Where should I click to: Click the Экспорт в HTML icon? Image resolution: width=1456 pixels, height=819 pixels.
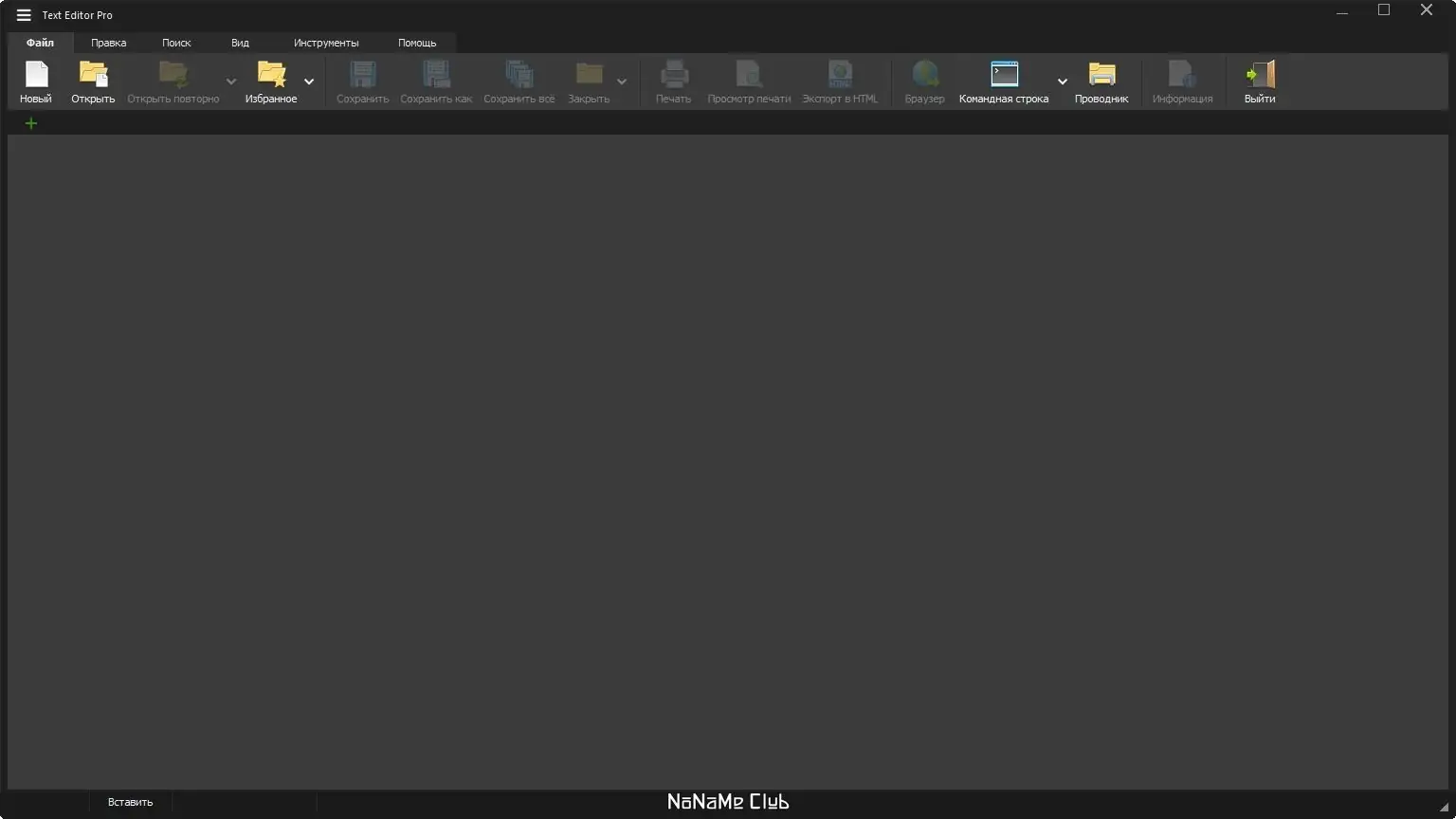coord(840,74)
